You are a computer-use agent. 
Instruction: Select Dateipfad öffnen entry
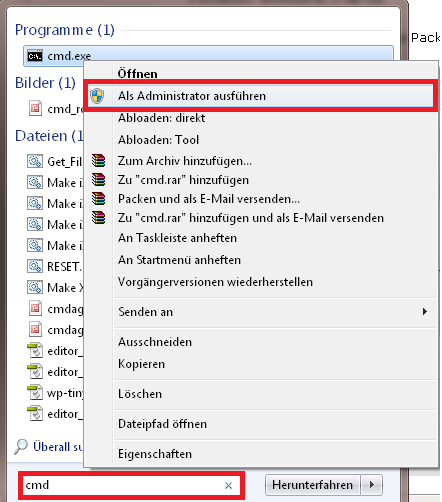coord(162,424)
